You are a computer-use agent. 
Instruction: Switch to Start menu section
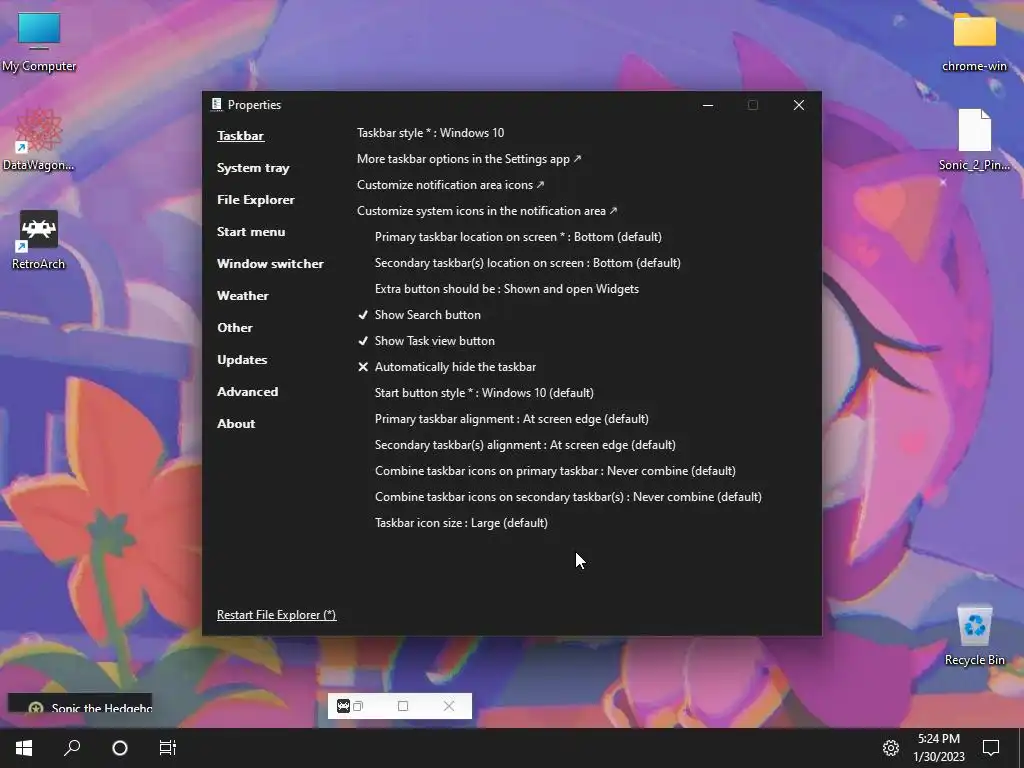251,232
